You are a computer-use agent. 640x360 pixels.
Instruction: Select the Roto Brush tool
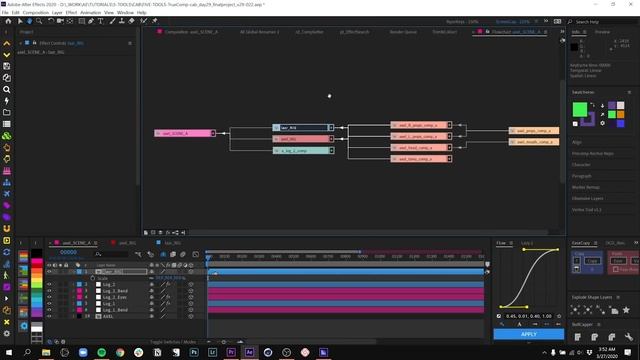(144, 21)
